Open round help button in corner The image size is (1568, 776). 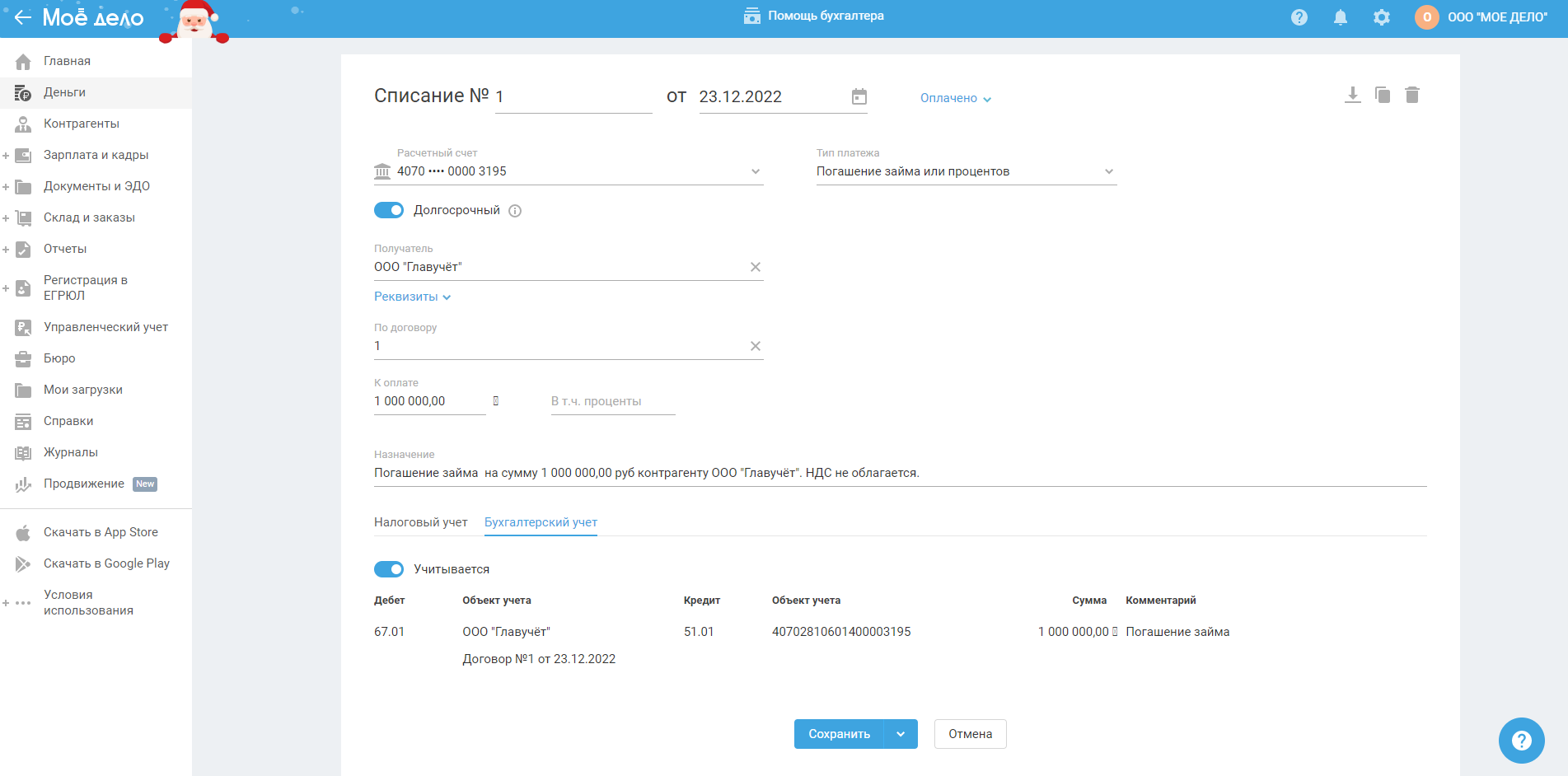1521,741
